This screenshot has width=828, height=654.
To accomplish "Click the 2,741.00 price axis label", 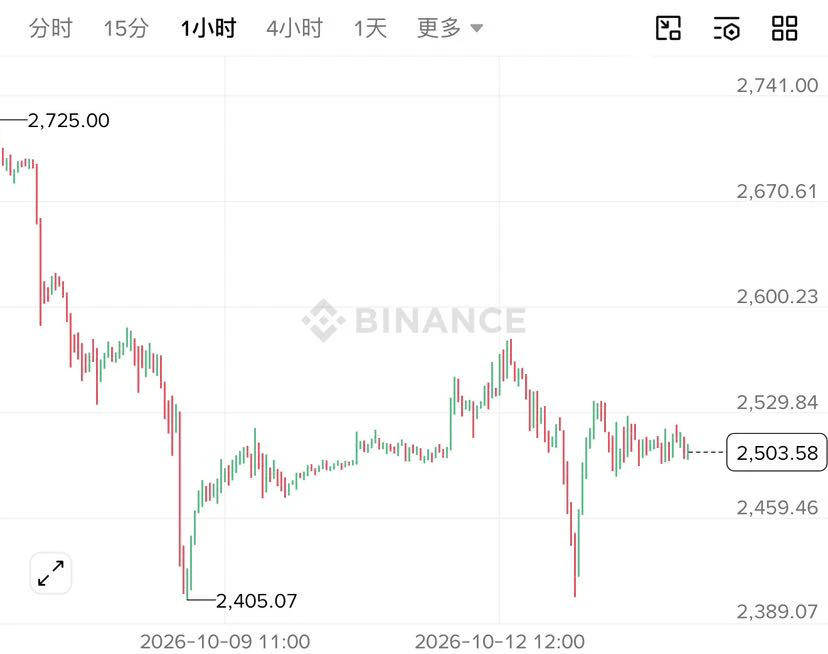I will [777, 85].
